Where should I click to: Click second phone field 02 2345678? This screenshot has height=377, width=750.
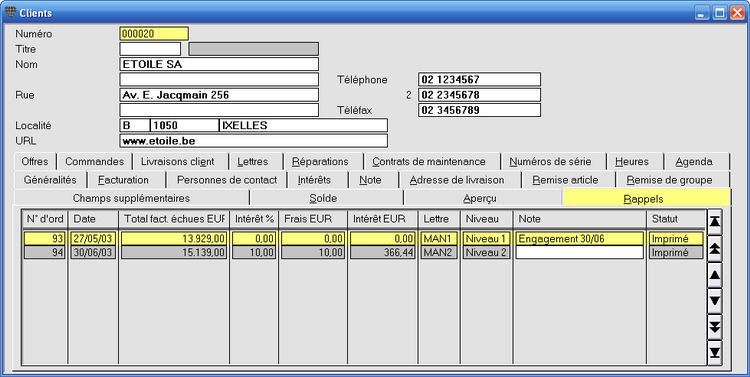click(x=479, y=95)
